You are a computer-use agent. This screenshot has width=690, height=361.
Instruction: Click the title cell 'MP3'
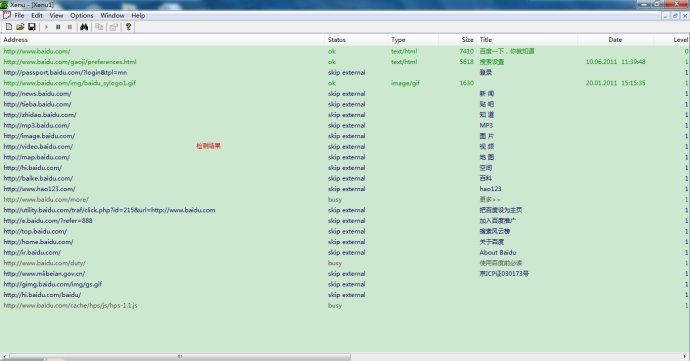[486, 125]
